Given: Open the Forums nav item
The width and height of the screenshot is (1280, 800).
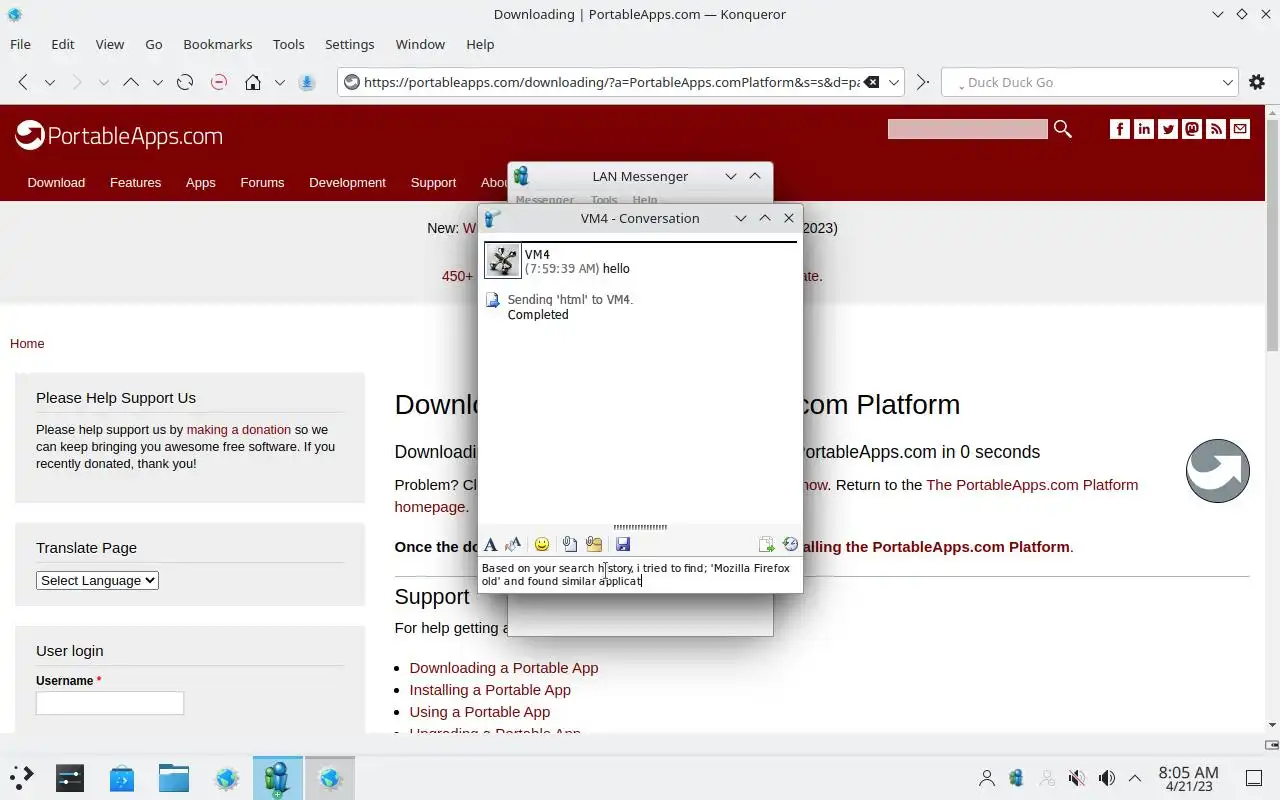Looking at the screenshot, I should (262, 182).
